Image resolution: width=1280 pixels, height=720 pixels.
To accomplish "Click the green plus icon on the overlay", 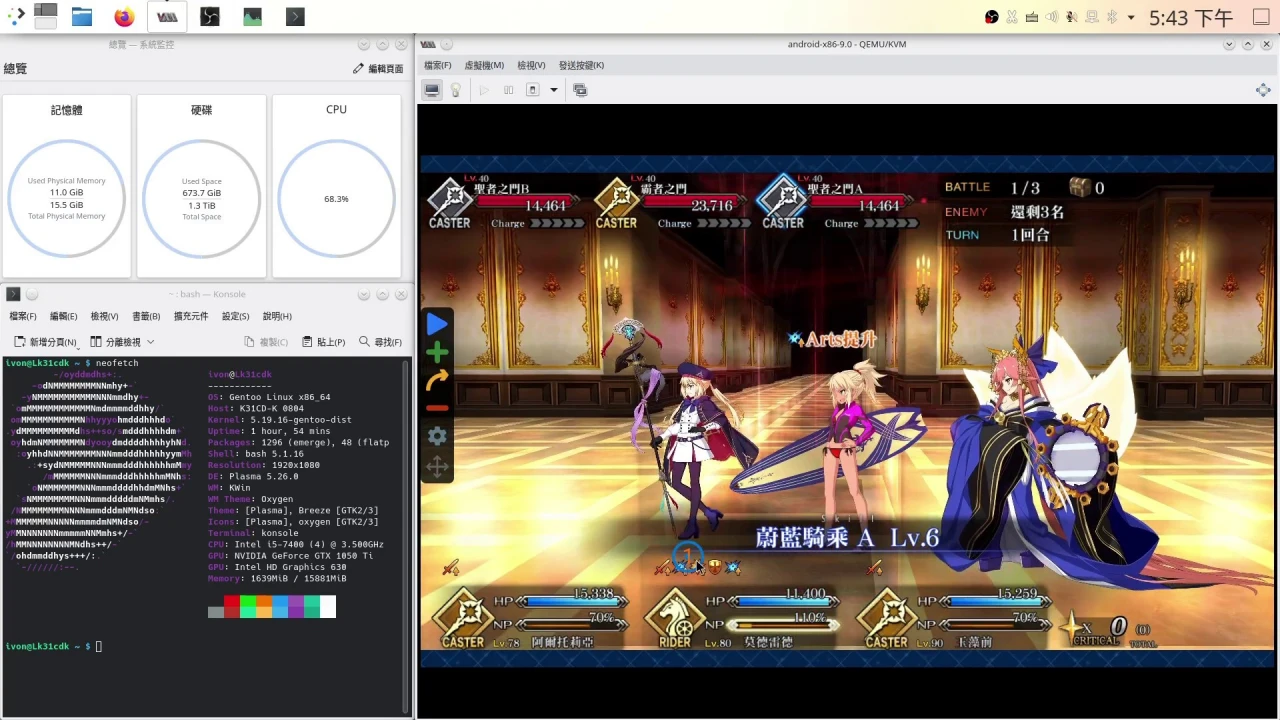I will pyautogui.click(x=437, y=352).
